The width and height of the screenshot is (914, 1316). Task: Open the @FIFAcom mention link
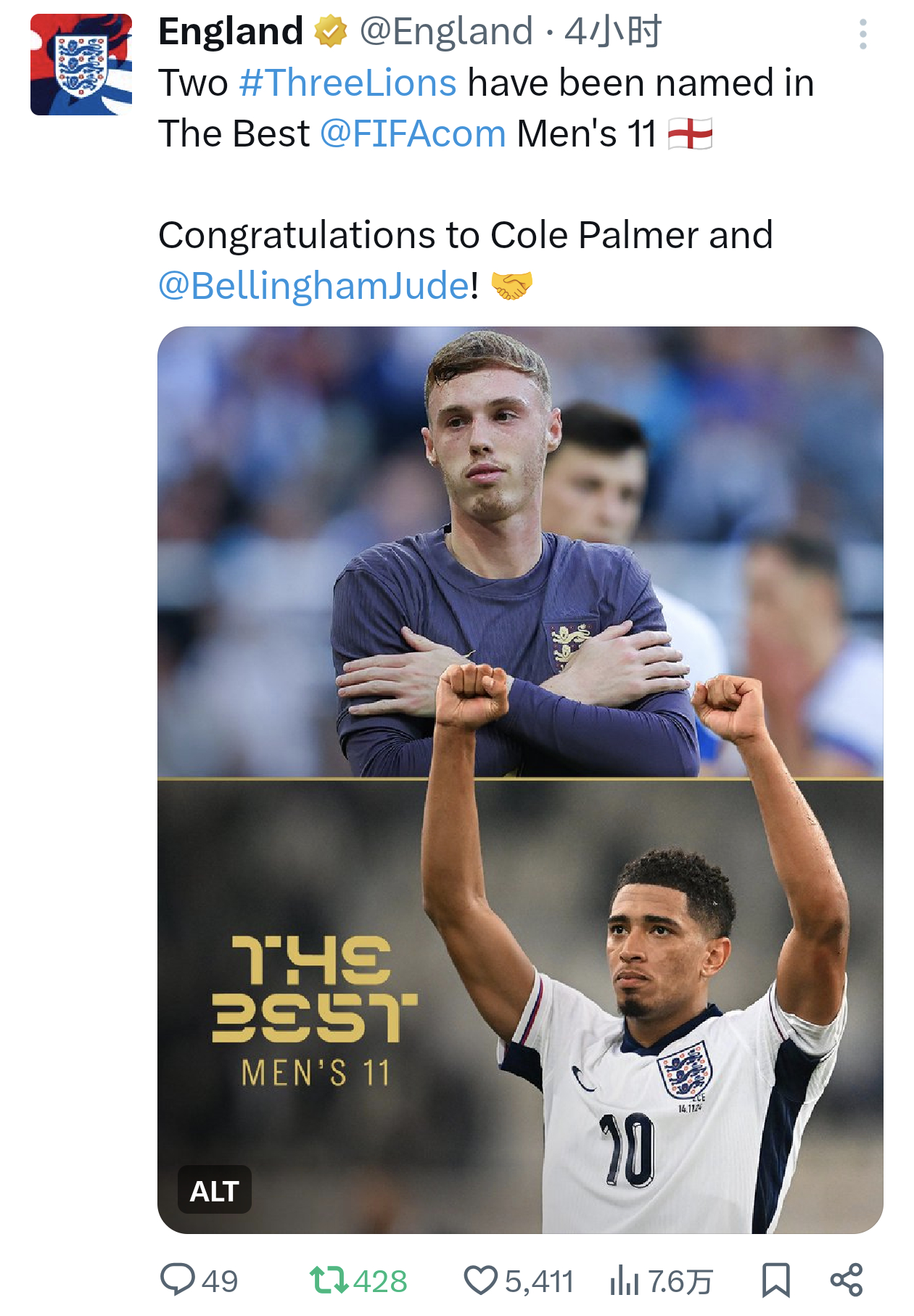click(x=413, y=133)
